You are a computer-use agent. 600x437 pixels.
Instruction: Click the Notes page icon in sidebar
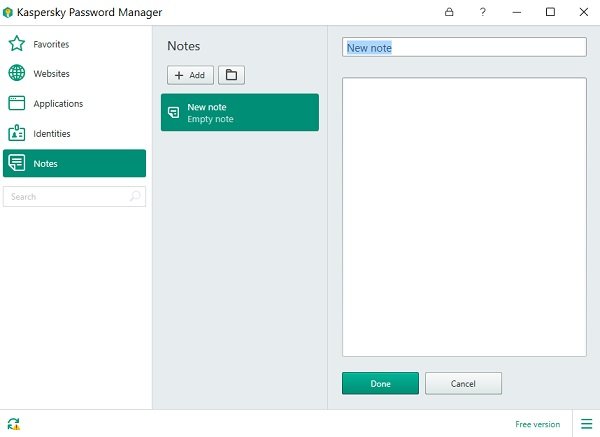click(x=16, y=163)
